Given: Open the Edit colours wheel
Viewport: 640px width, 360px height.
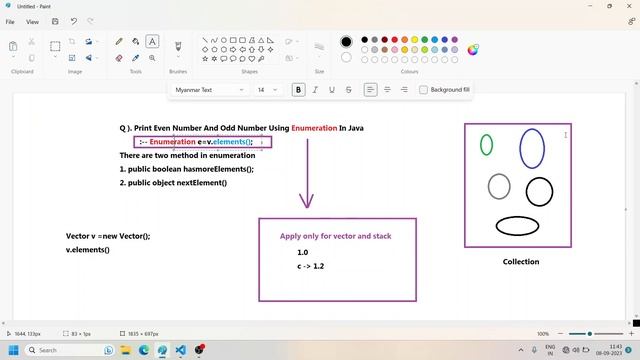Looking at the screenshot, I should click(473, 50).
